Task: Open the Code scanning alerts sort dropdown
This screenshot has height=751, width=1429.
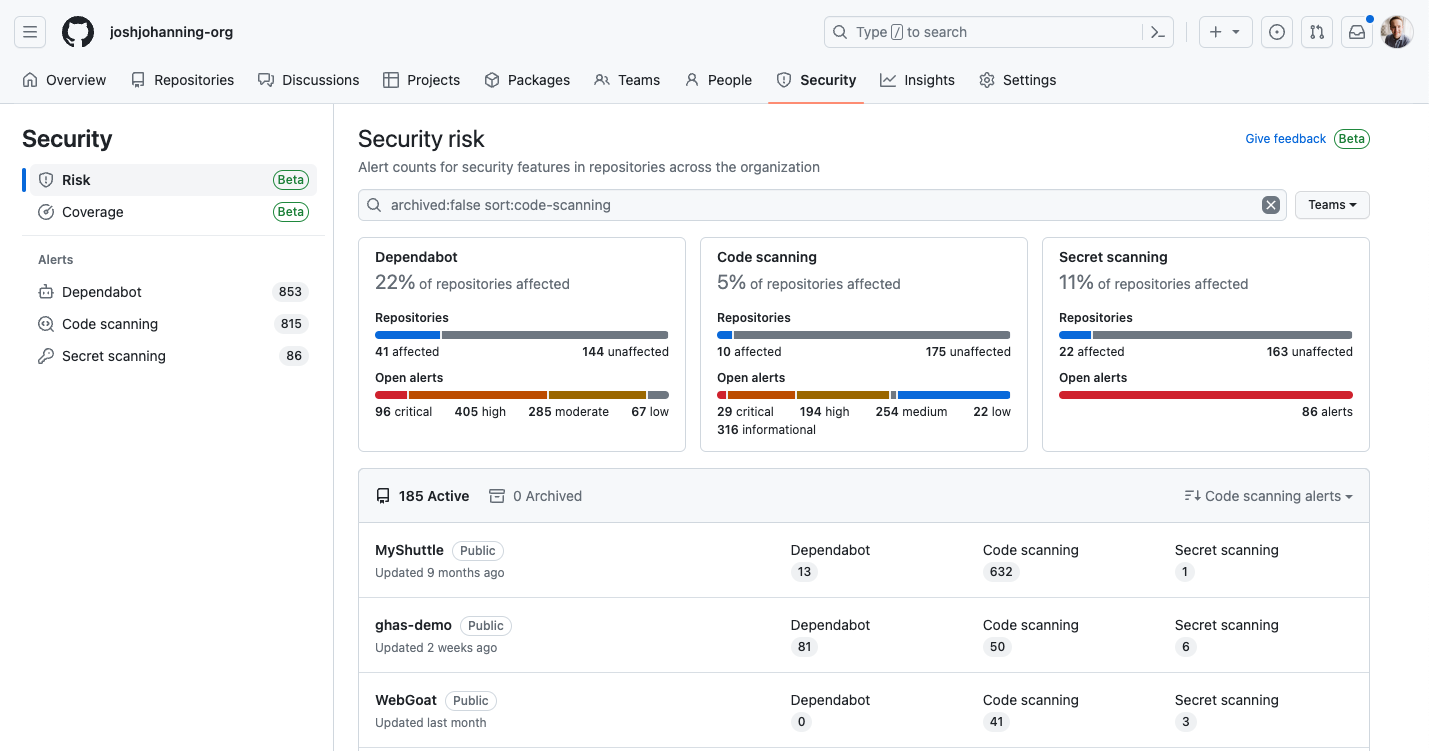Action: tap(1267, 495)
